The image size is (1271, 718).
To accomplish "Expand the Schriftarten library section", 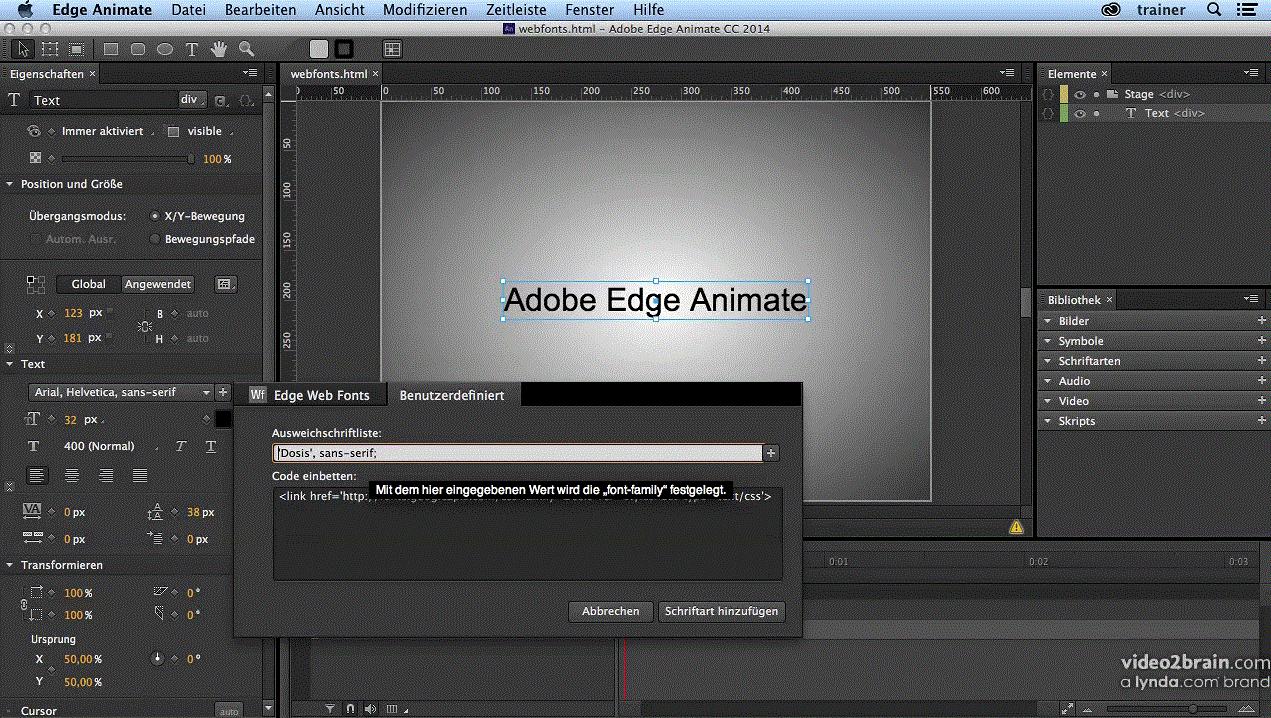I will (x=1047, y=361).
